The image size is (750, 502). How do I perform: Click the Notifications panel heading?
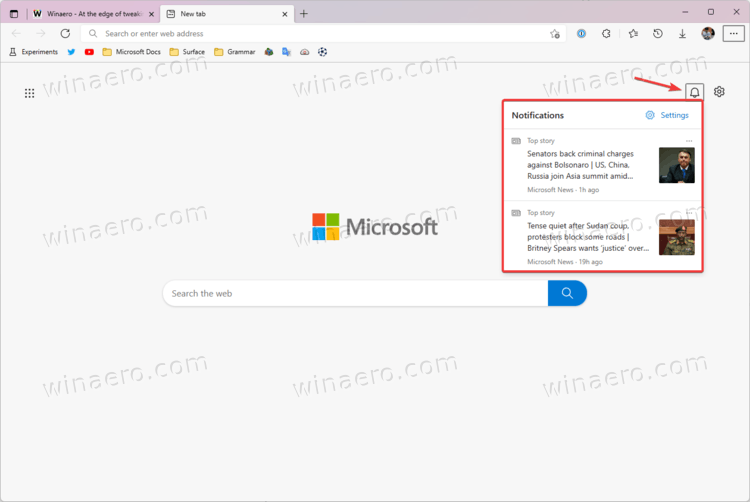pyautogui.click(x=538, y=115)
